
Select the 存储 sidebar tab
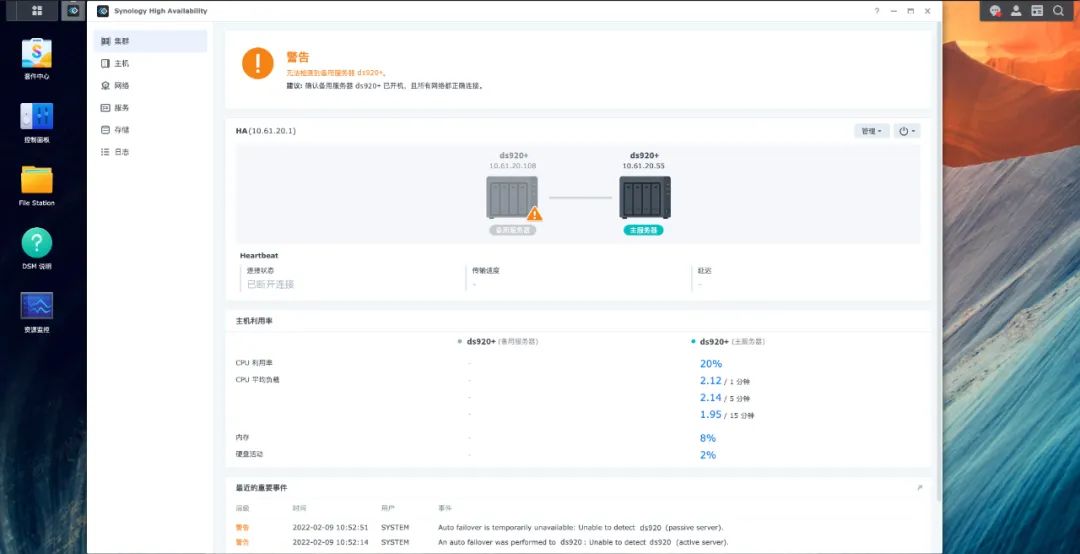[150, 130]
